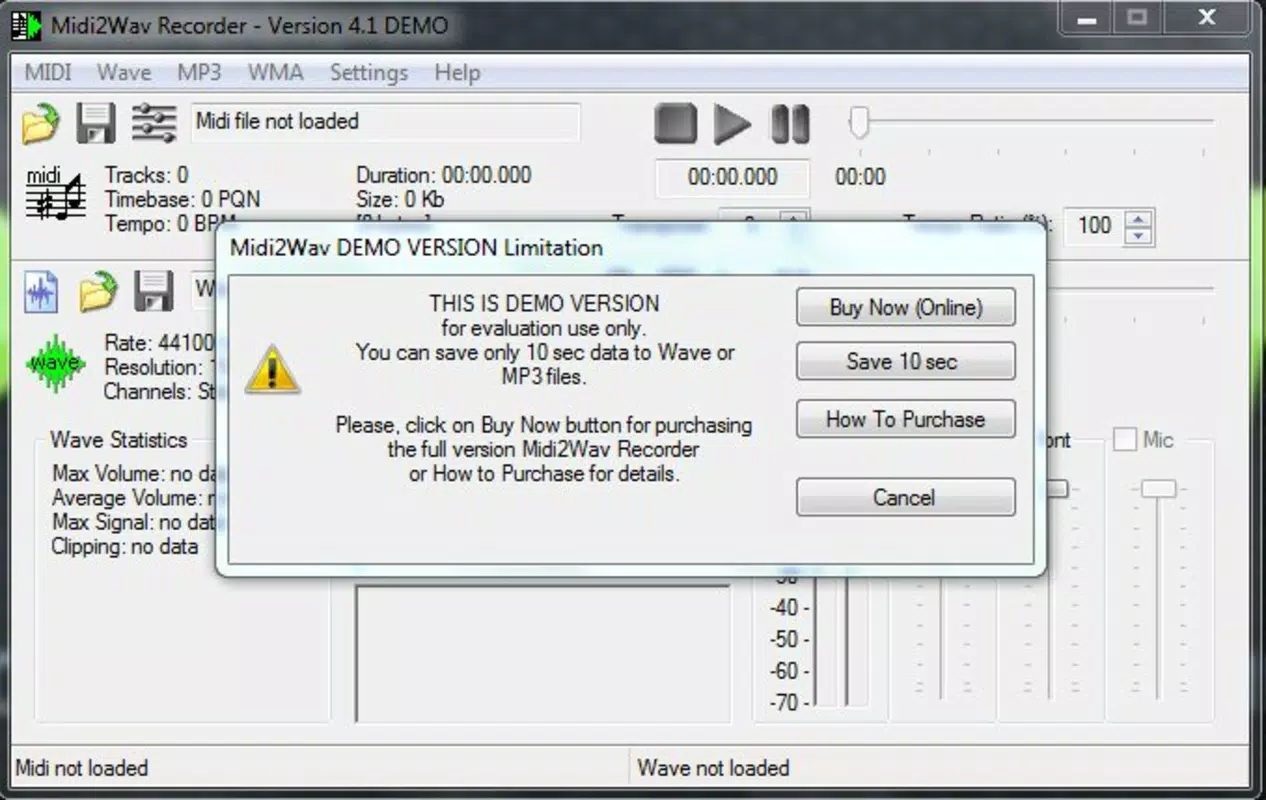Open the Settings menu
This screenshot has width=1266, height=800.
pos(369,73)
